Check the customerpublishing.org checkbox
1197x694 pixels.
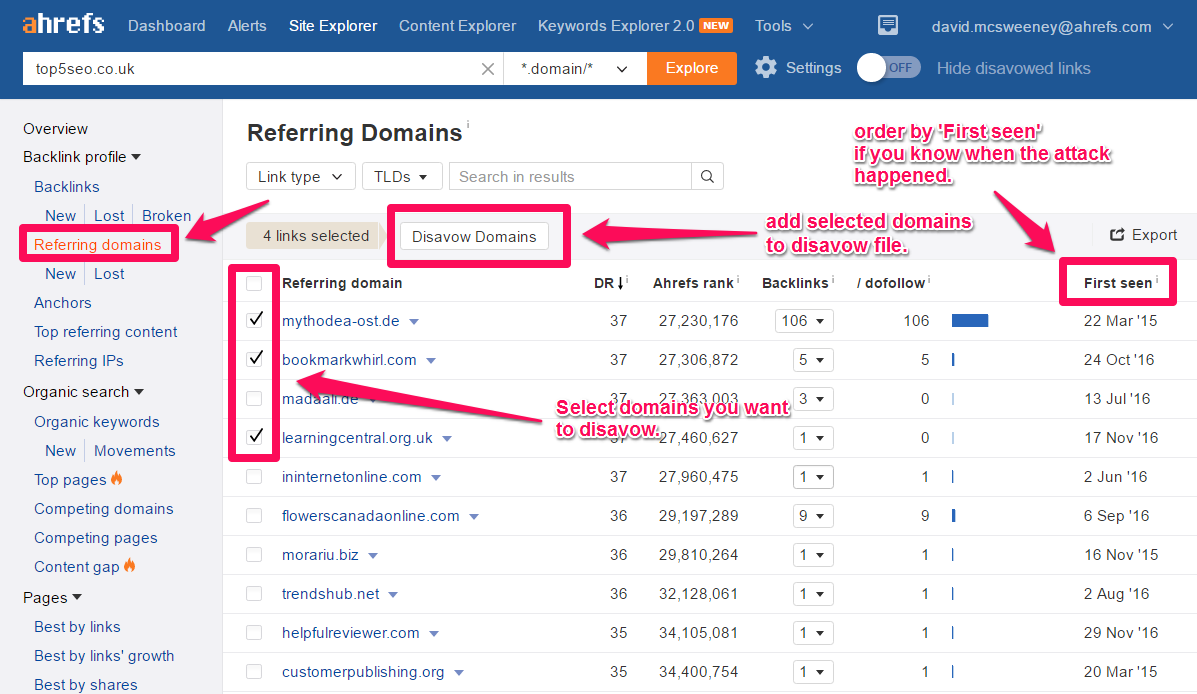tap(254, 671)
